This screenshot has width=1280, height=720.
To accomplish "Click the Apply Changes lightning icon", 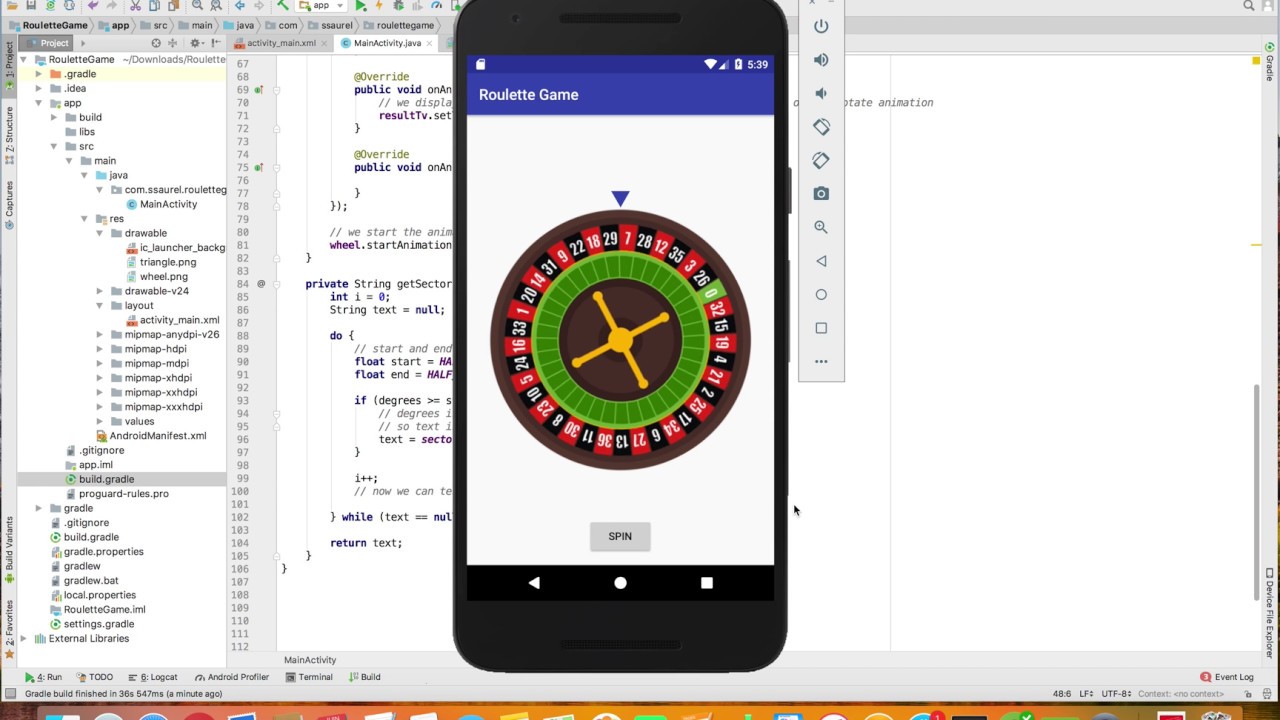I will tap(380, 6).
